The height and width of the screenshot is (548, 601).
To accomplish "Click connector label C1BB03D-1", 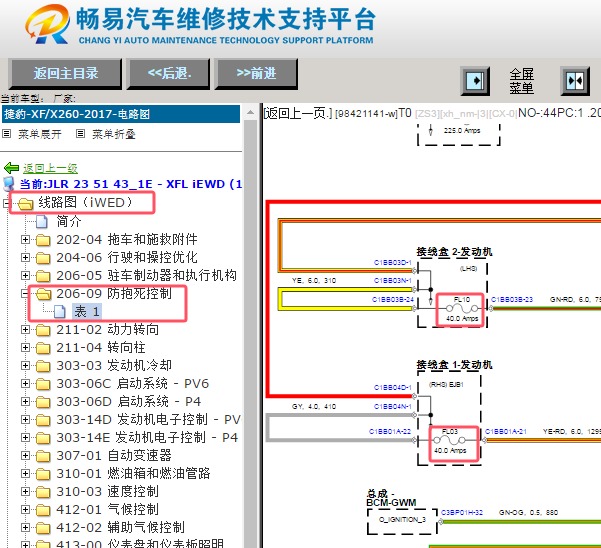I will (x=392, y=263).
